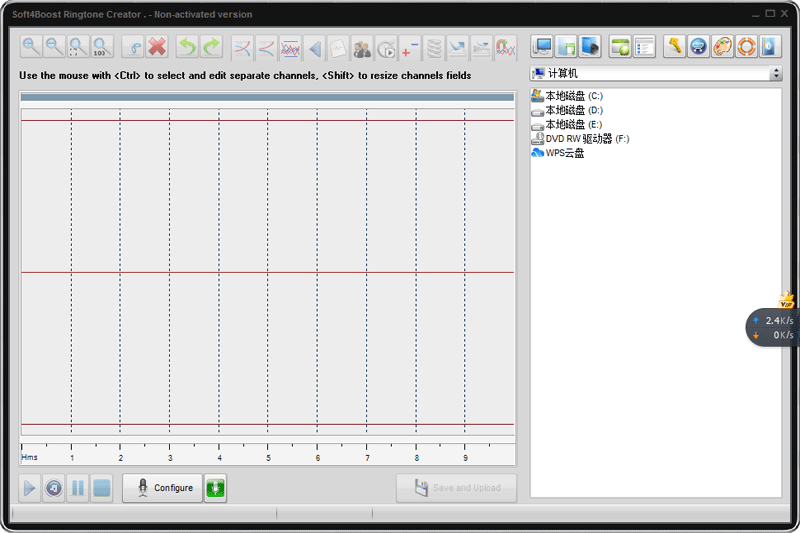
Task: Click the lifebuoy help icon
Action: 746,47
